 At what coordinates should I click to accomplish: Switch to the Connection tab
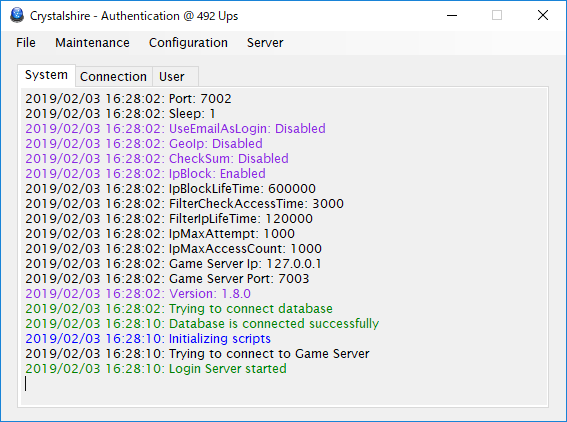pyautogui.click(x=114, y=77)
